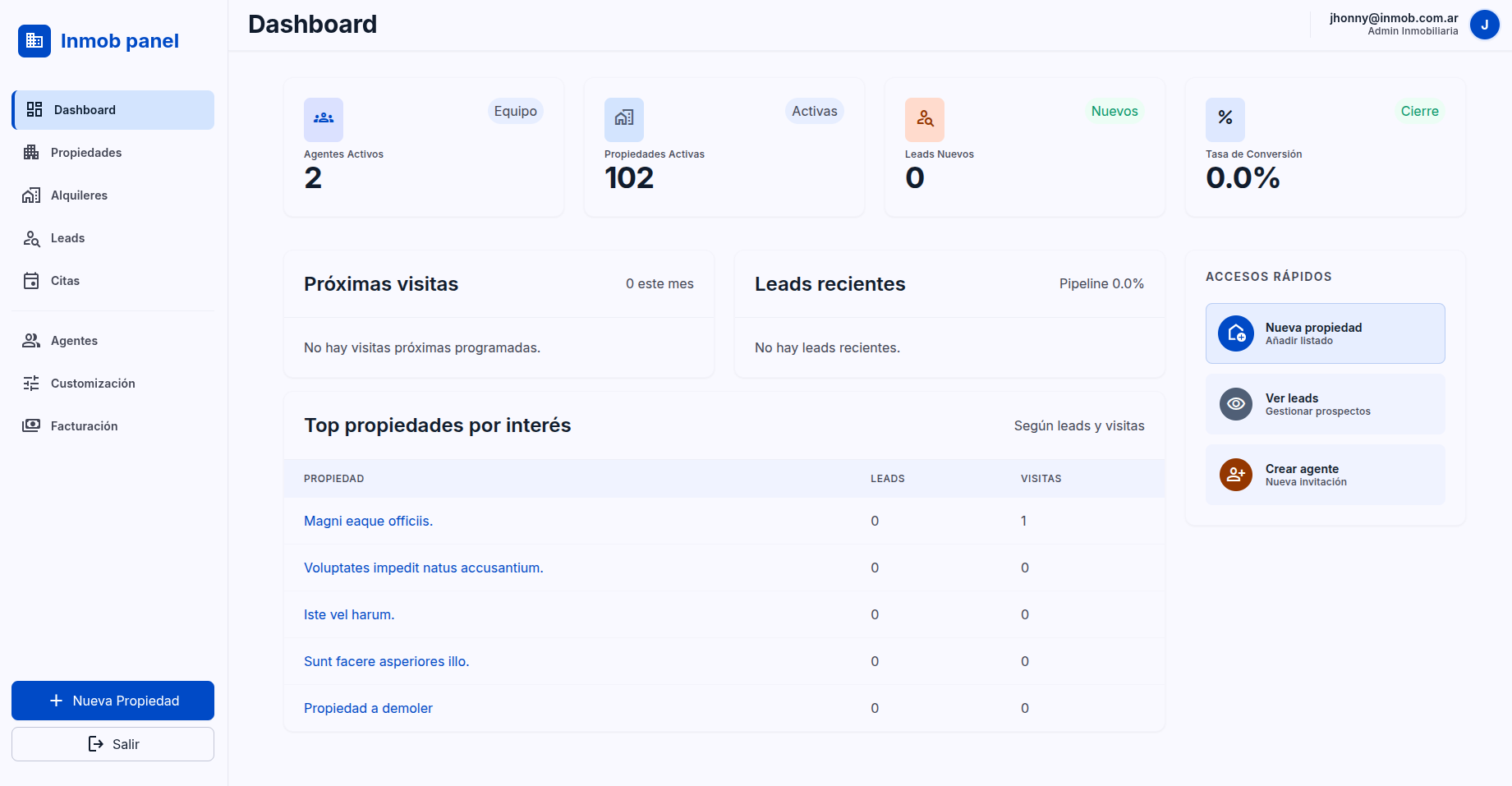Image resolution: width=1512 pixels, height=786 pixels.
Task: Open the Propiedades menu item
Action: coord(113,153)
